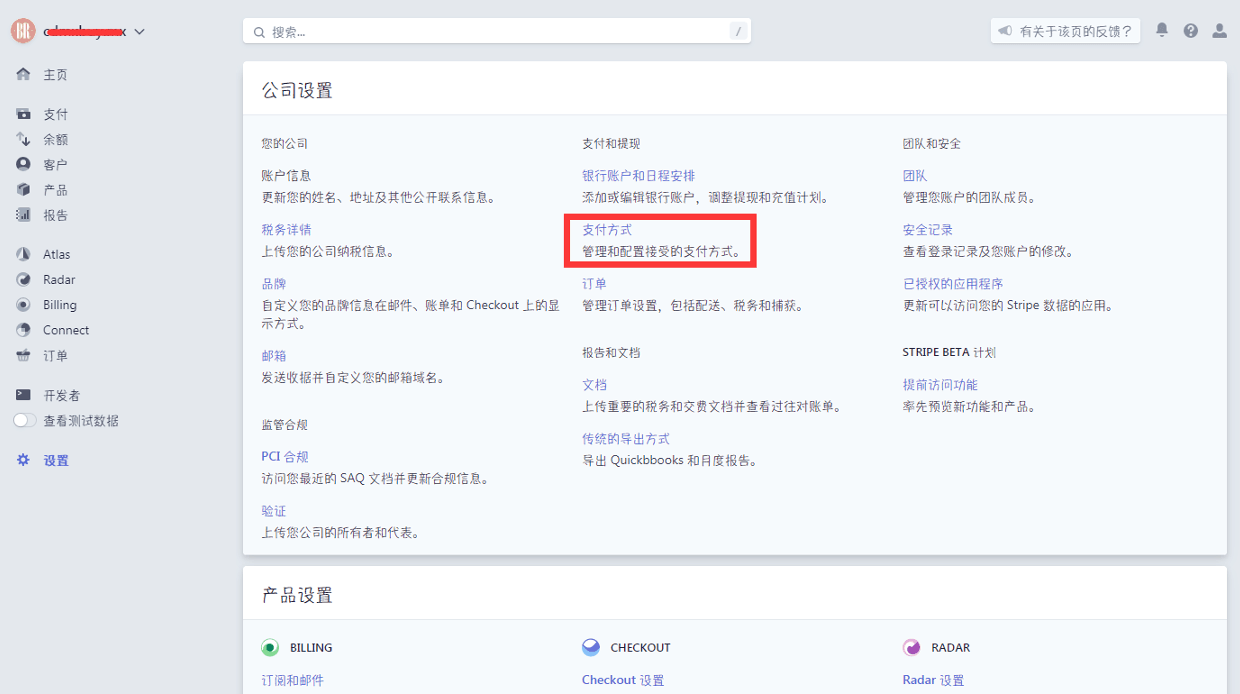
Task: Click the Billing icon in sidebar
Action: click(x=23, y=305)
